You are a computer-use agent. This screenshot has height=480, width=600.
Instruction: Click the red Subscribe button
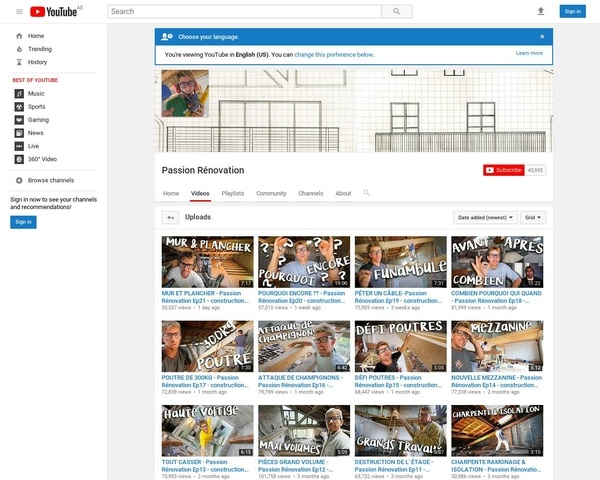[504, 170]
